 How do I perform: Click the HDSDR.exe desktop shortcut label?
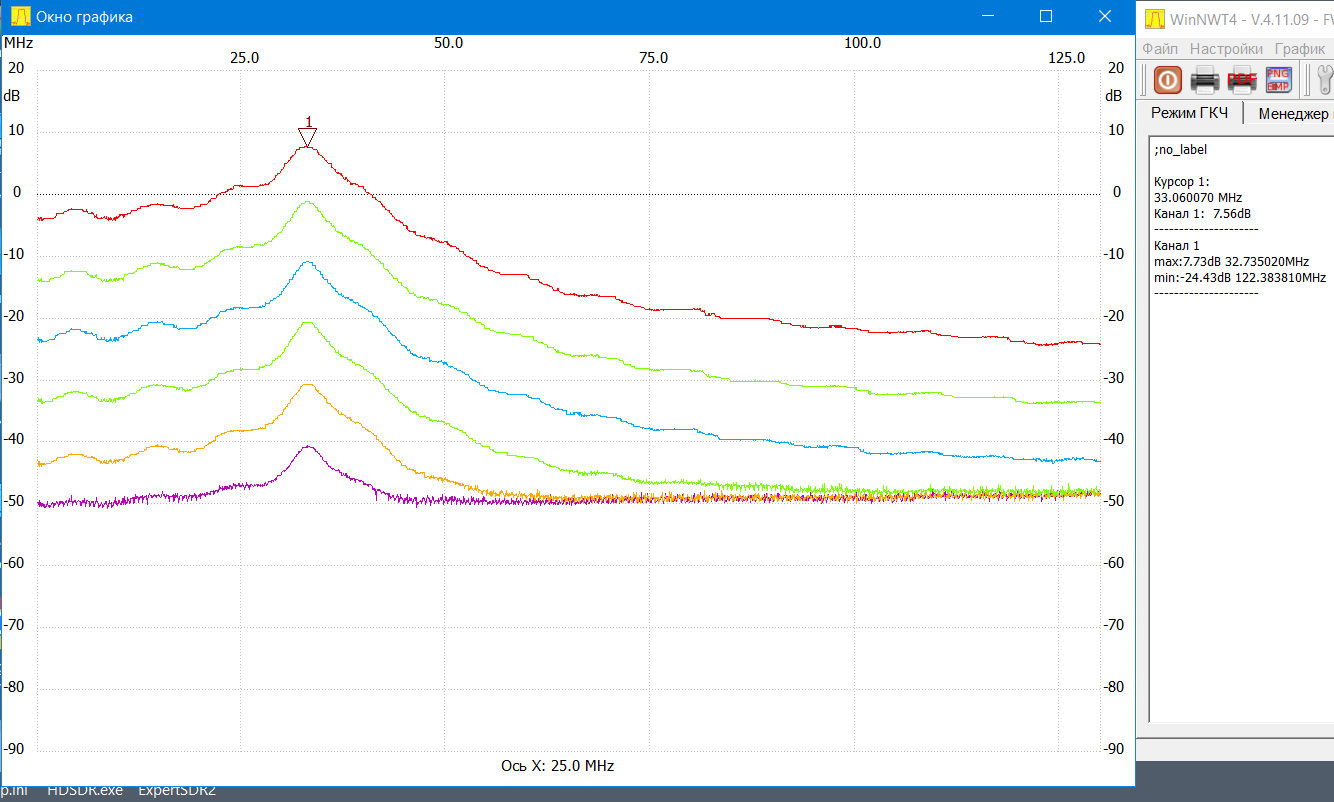click(x=85, y=791)
